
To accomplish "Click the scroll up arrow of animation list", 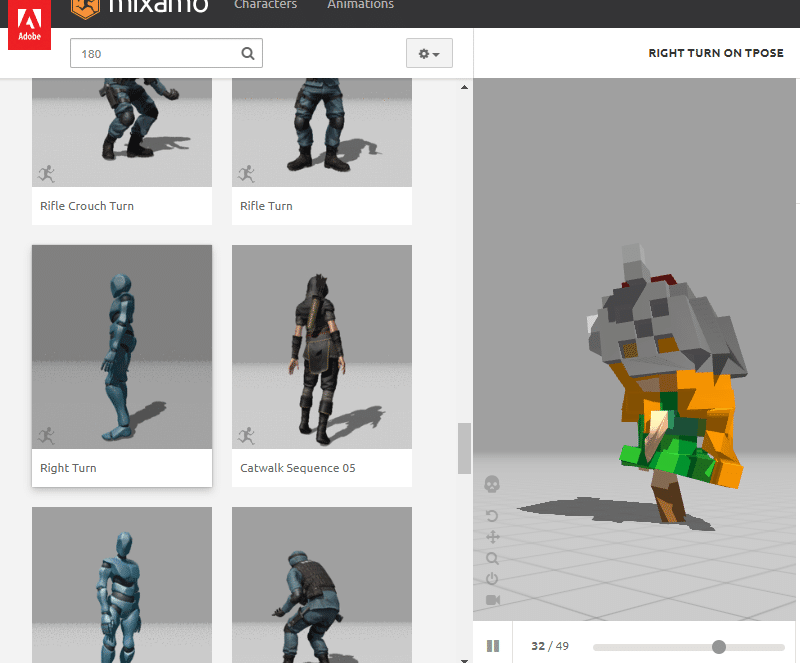I will coord(464,87).
